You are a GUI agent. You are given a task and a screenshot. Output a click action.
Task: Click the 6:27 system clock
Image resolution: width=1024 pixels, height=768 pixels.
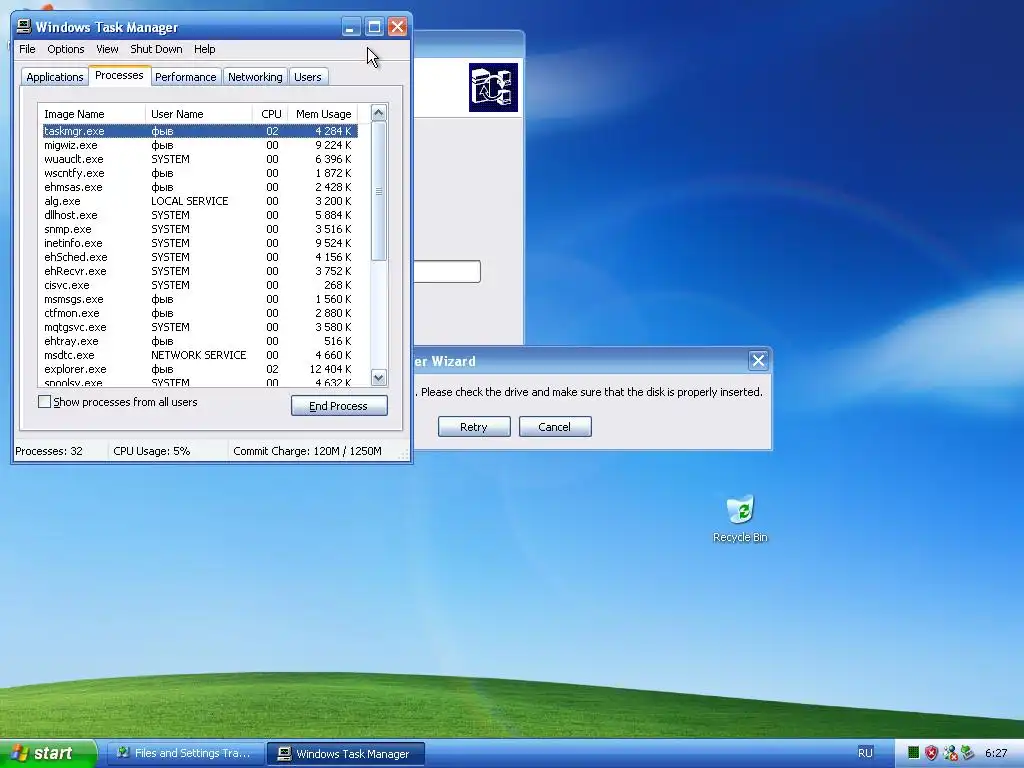996,753
